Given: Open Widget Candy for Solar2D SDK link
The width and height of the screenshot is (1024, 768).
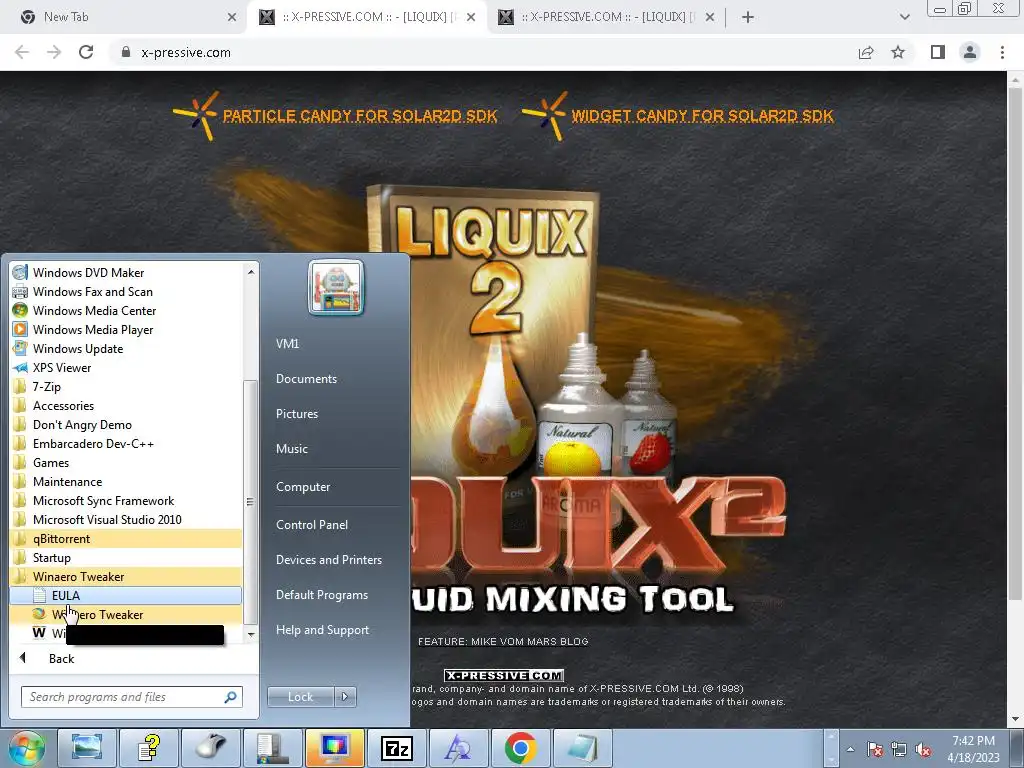Looking at the screenshot, I should point(702,116).
